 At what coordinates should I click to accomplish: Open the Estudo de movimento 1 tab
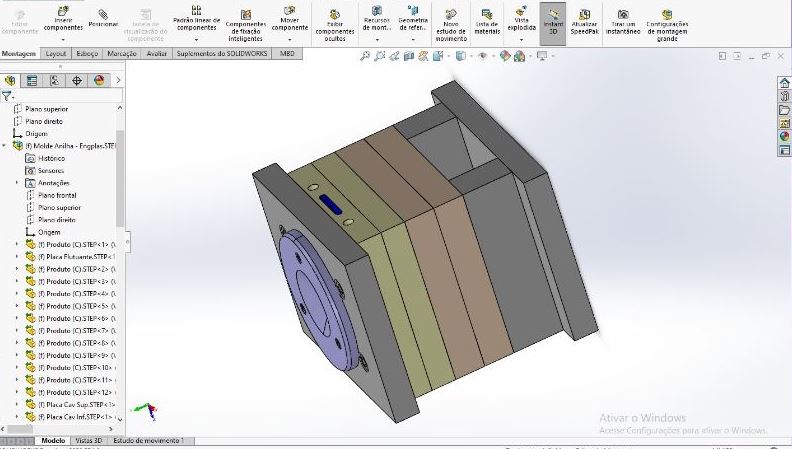click(x=148, y=440)
